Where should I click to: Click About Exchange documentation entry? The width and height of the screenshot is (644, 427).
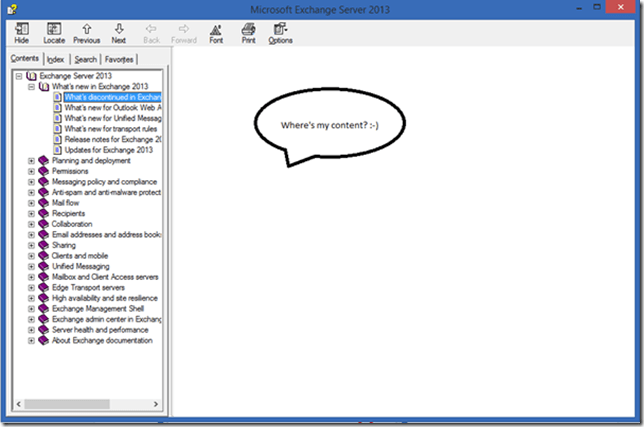click(101, 340)
